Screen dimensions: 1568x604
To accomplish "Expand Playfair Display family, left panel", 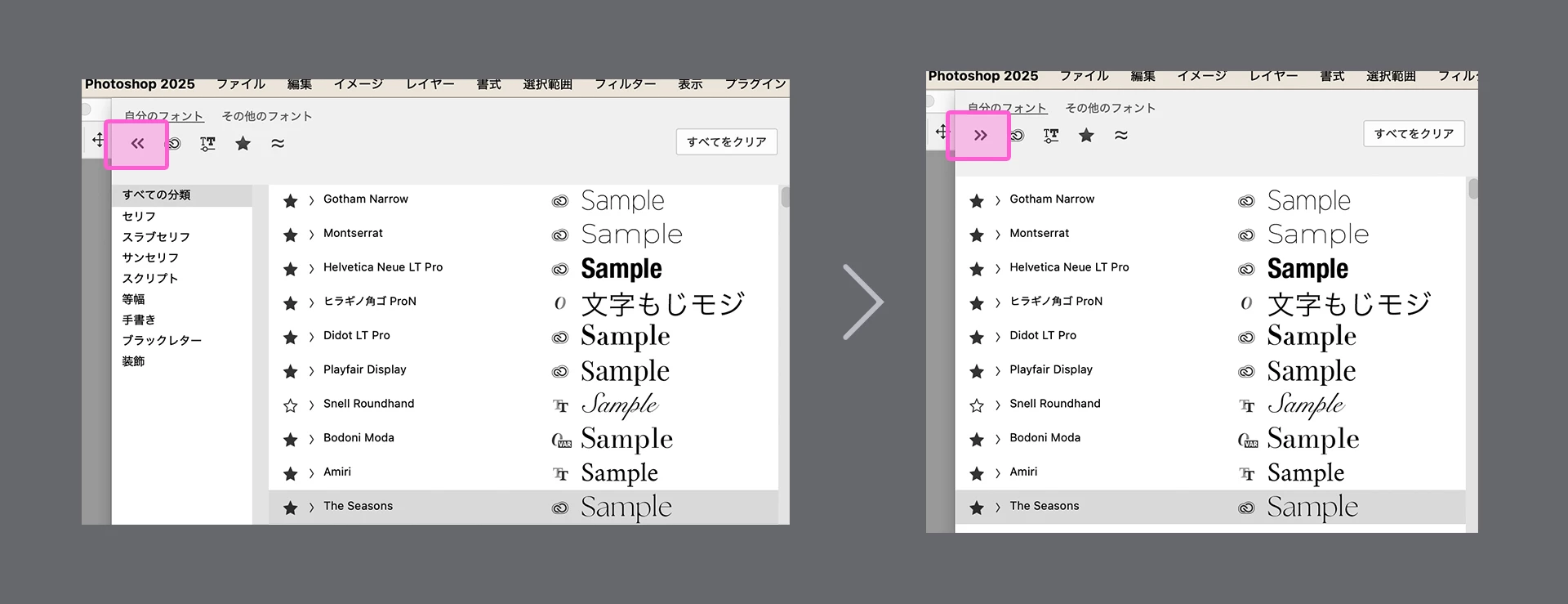I will [311, 372].
